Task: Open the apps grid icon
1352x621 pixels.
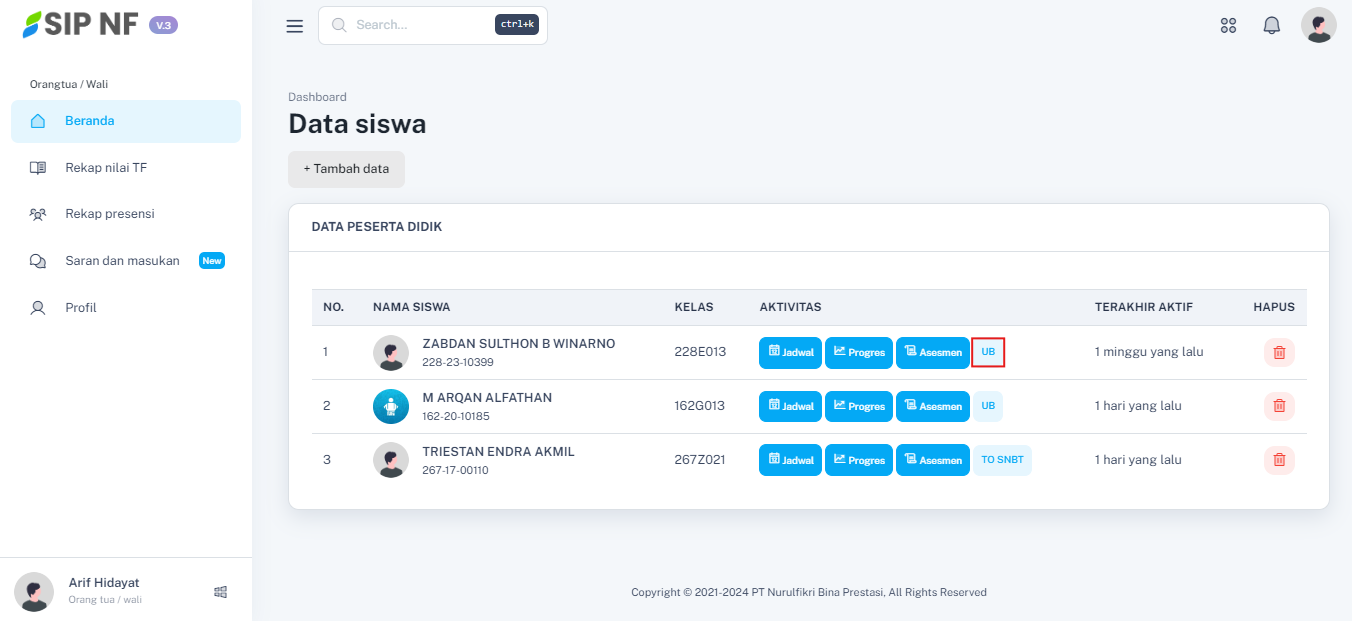Action: 1228,26
